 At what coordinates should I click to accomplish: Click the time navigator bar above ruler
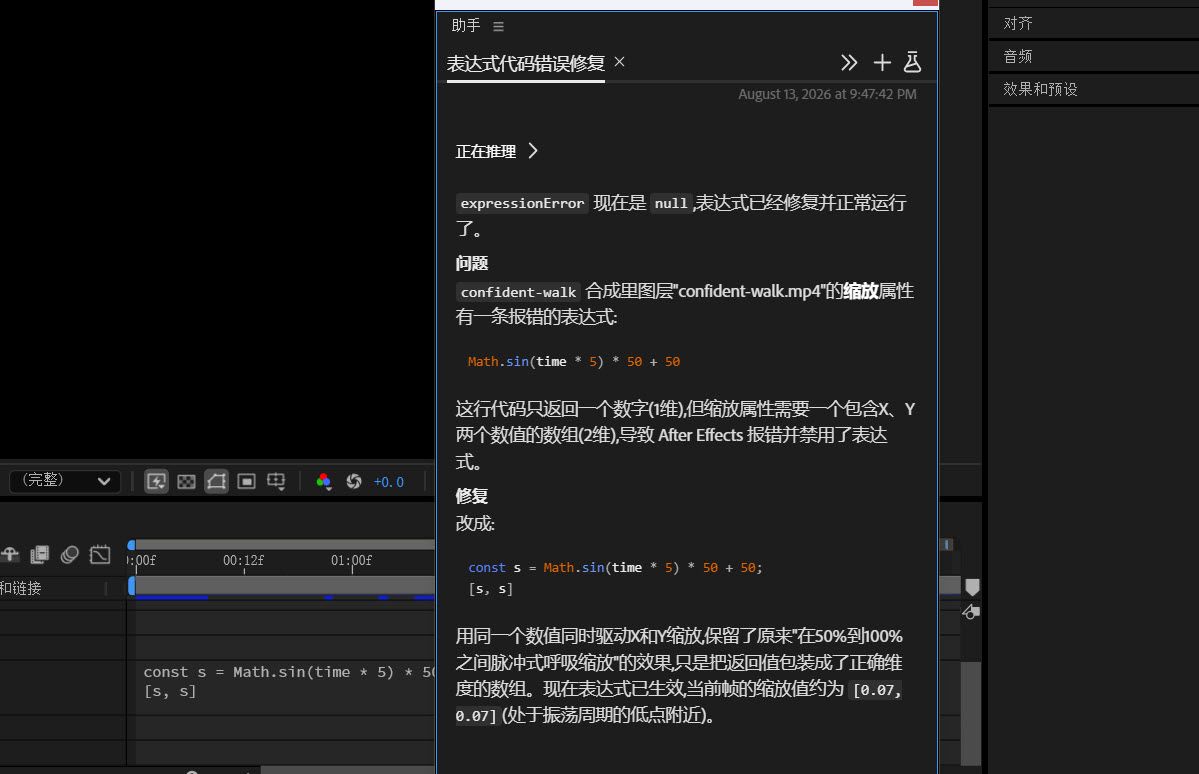pyautogui.click(x=284, y=545)
